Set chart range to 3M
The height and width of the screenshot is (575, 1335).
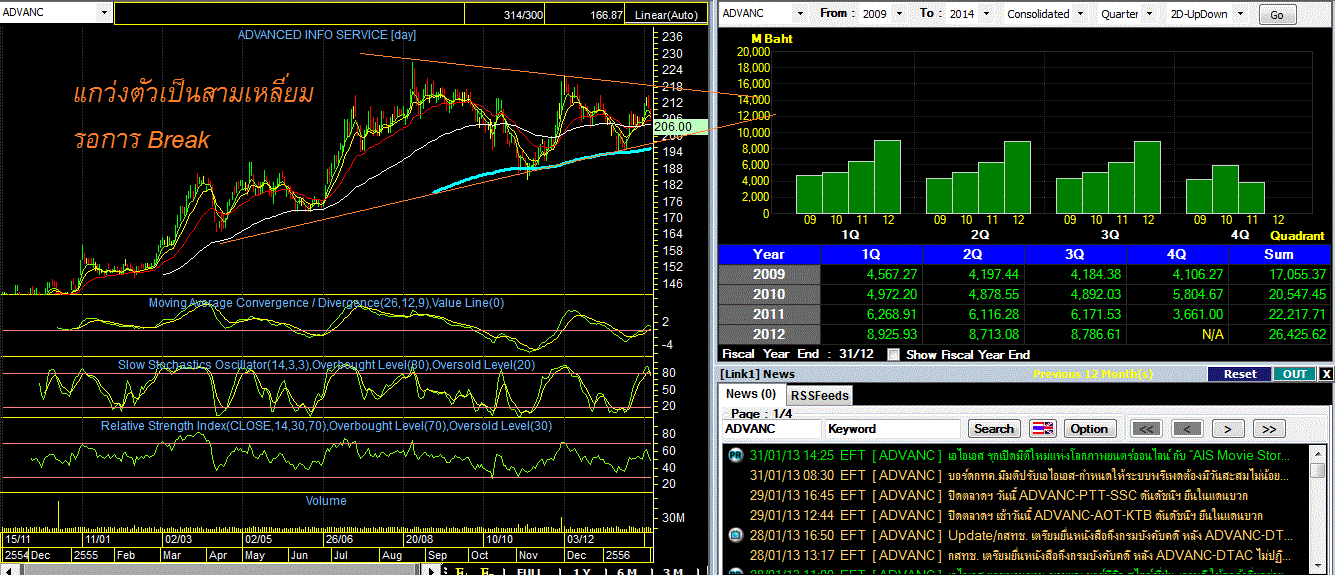[x=673, y=571]
